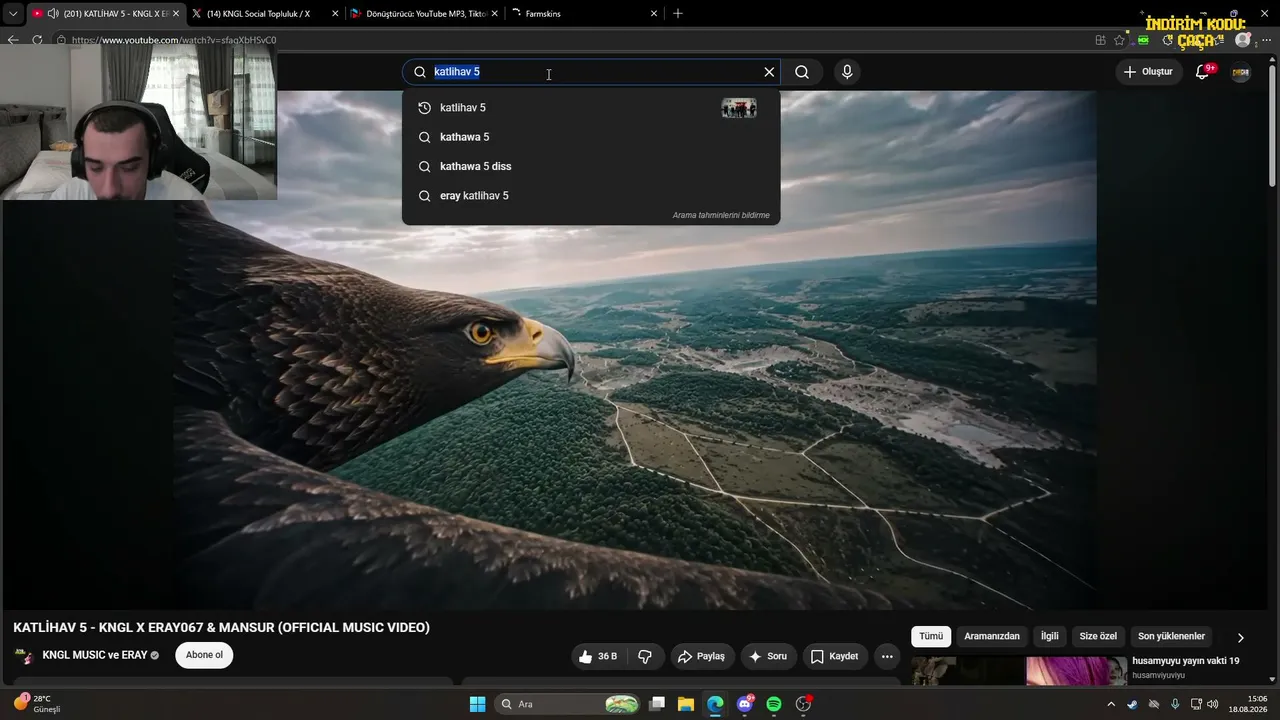Click the video title KATLİHAV 5 text

pos(221,628)
